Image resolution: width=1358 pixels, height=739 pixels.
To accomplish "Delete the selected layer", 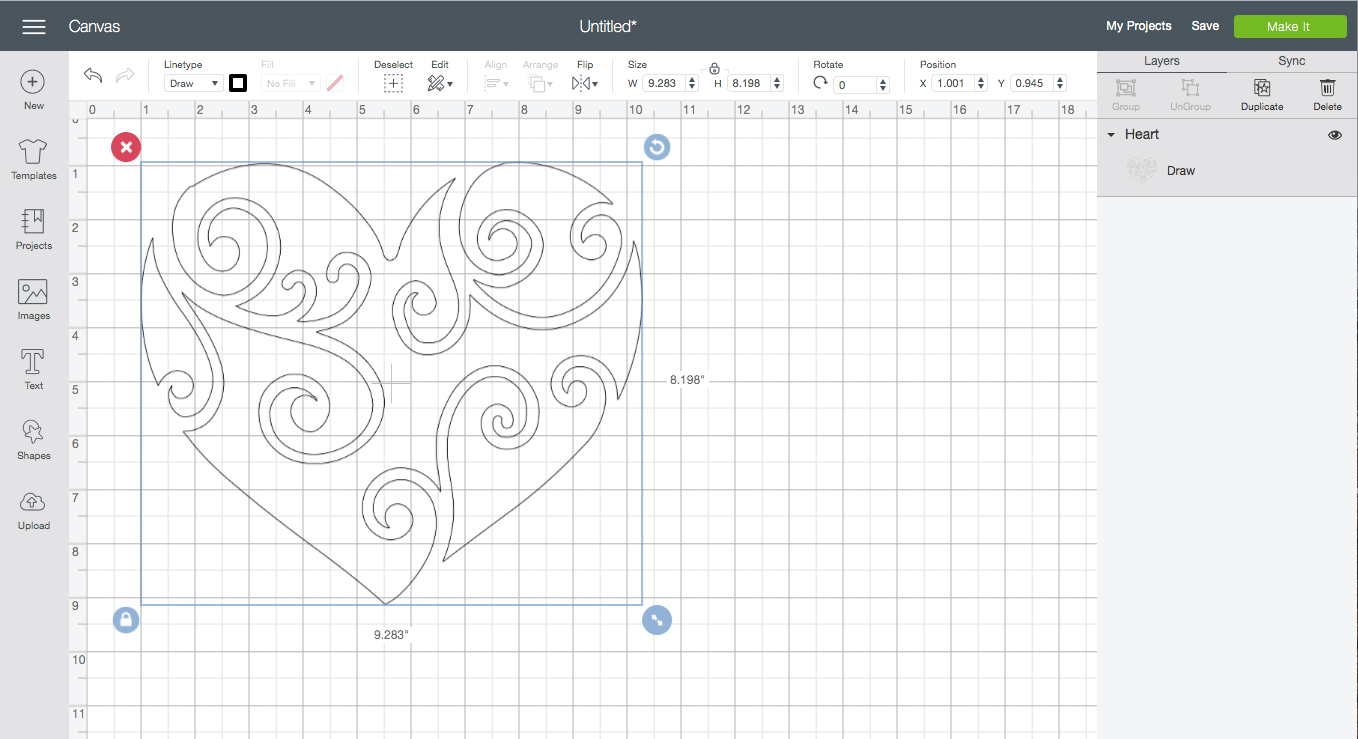I will click(1327, 95).
